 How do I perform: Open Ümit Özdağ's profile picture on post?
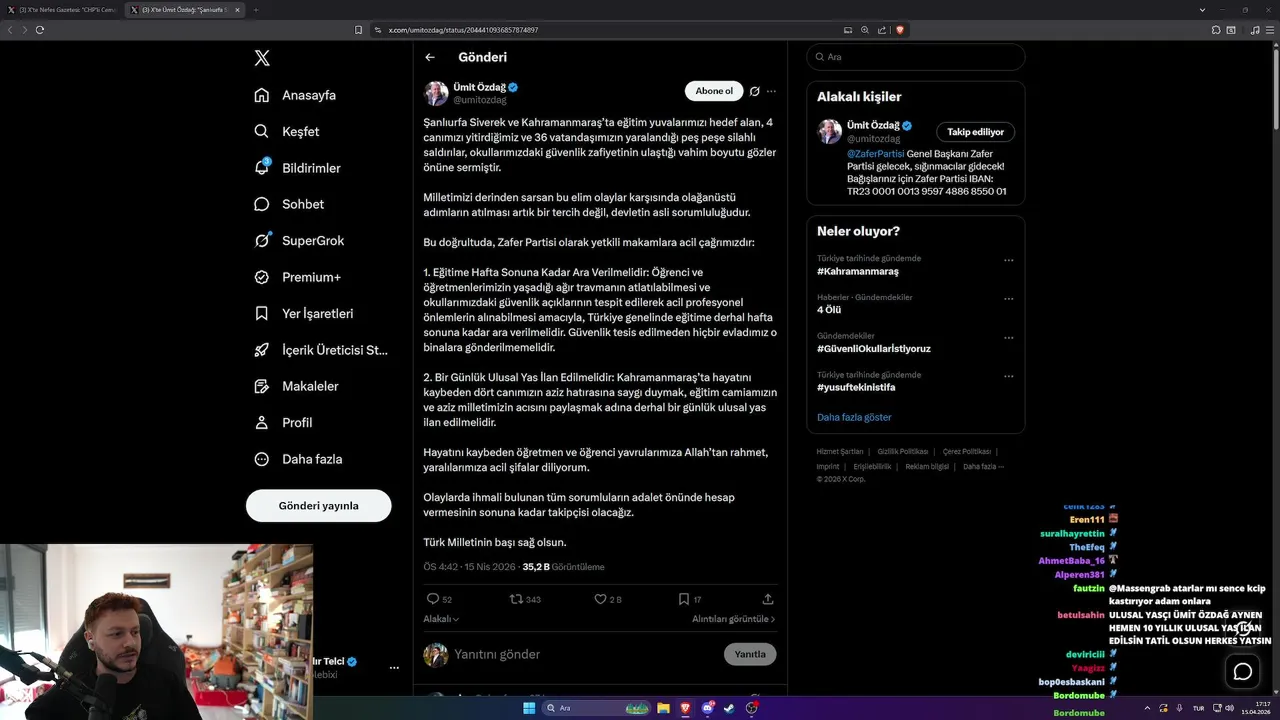pos(436,93)
